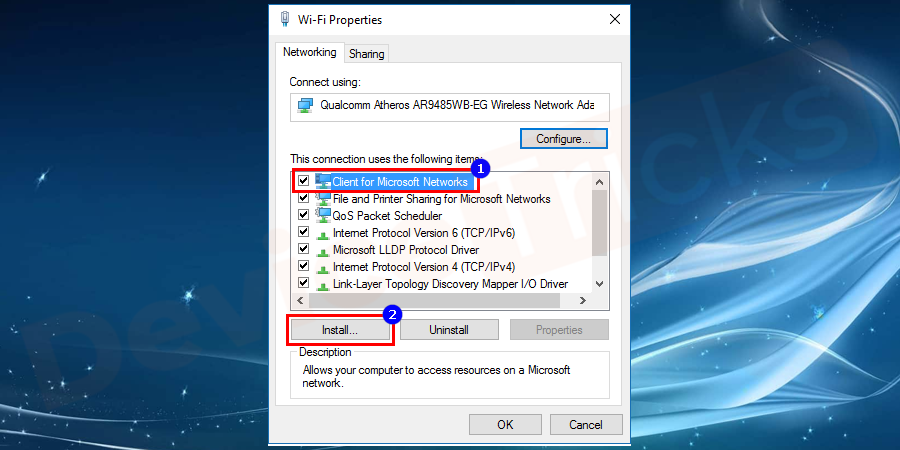Click the items list scroll up arrow
The image size is (900, 450).
tap(599, 183)
